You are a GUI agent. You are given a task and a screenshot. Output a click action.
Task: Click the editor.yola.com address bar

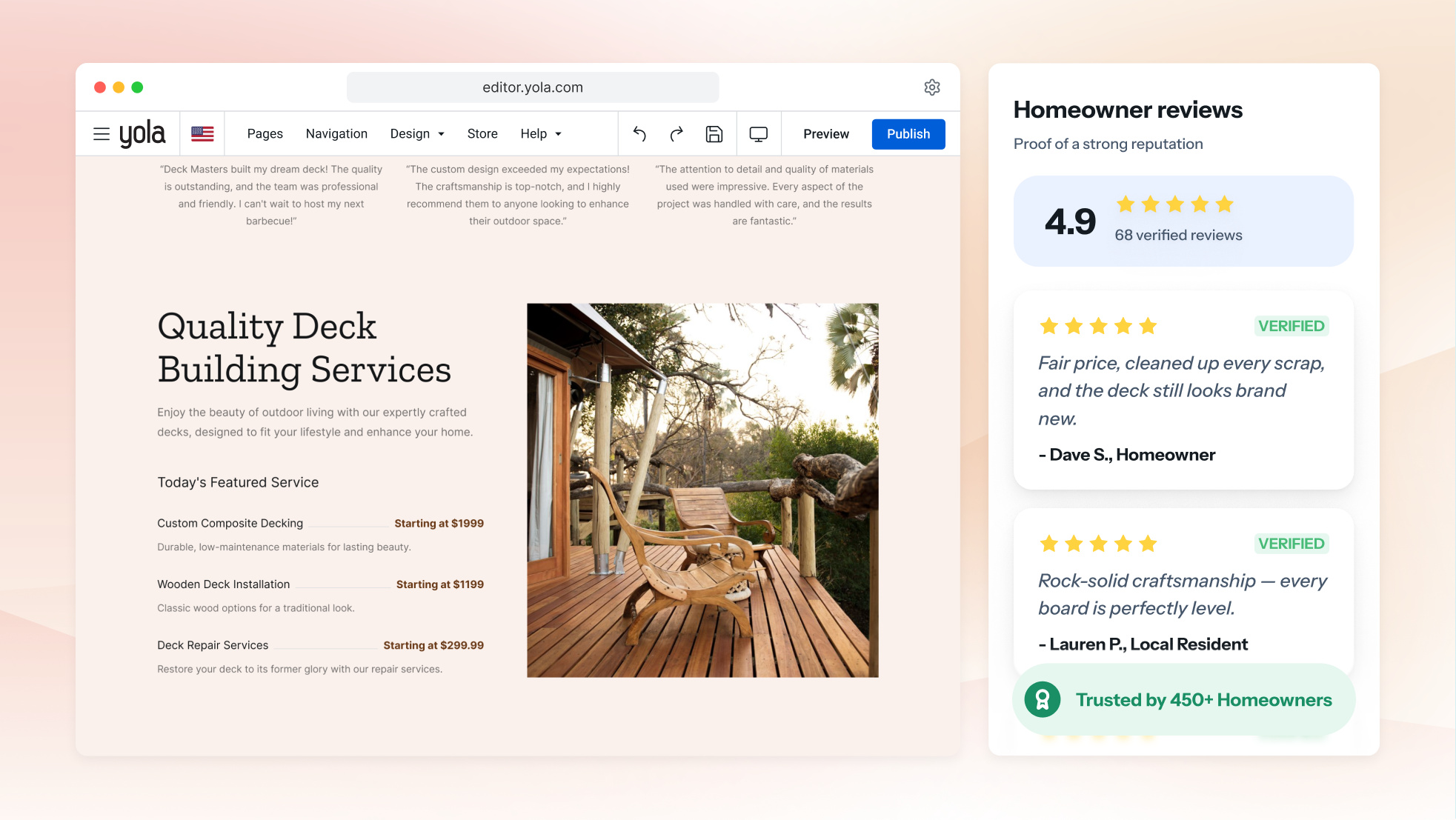[533, 87]
